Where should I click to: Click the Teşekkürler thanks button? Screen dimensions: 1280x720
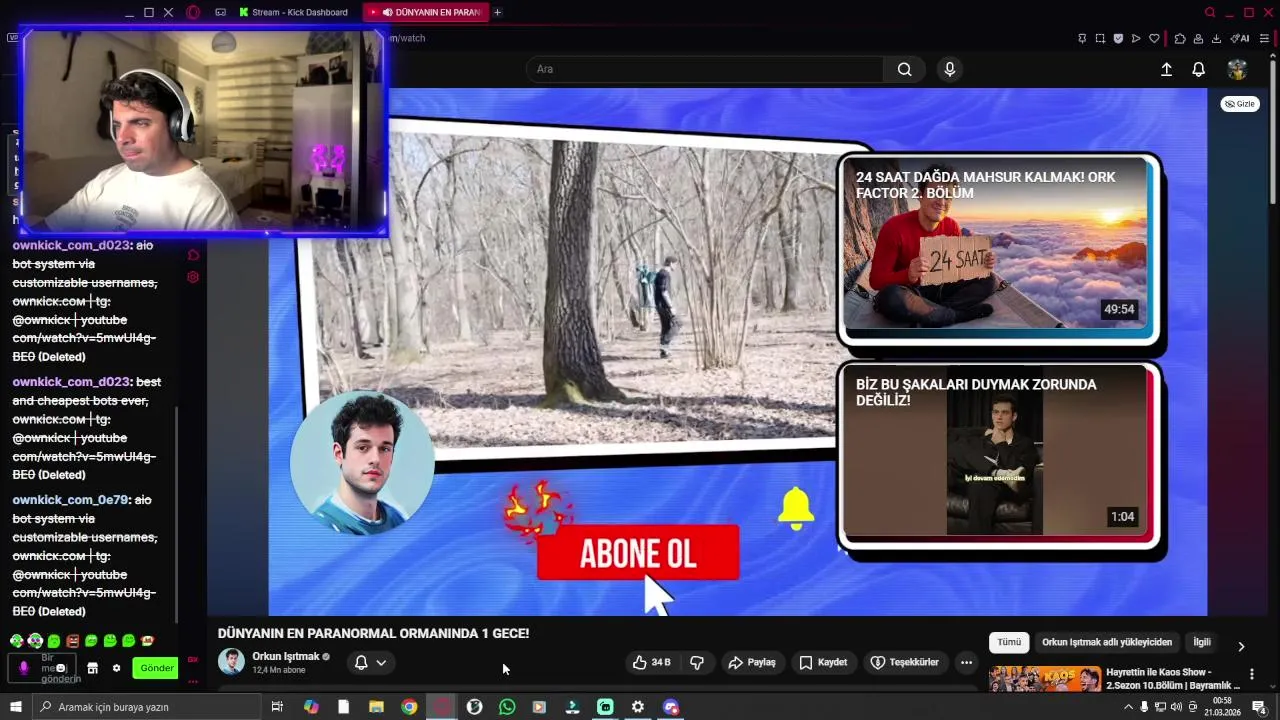904,662
